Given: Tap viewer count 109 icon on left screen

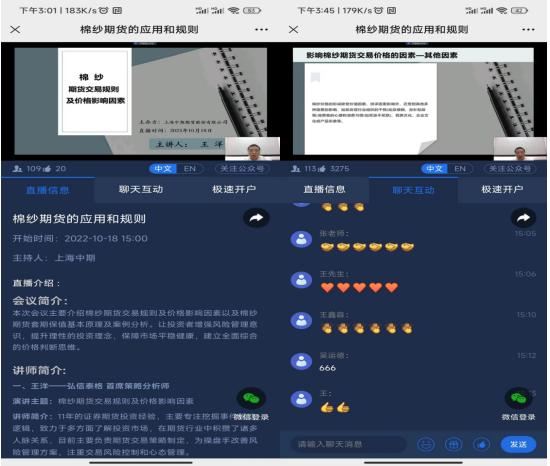Looking at the screenshot, I should (17, 169).
